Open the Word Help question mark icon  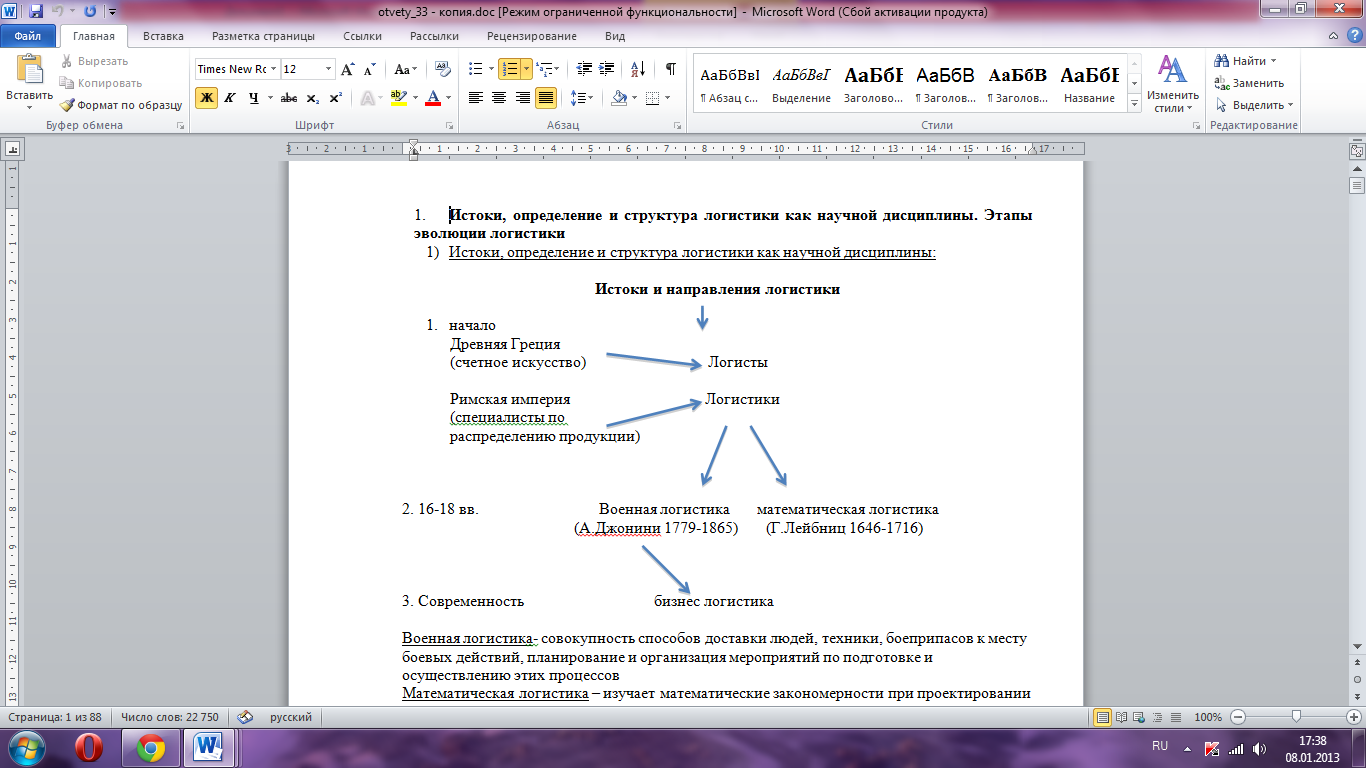click(x=1353, y=36)
